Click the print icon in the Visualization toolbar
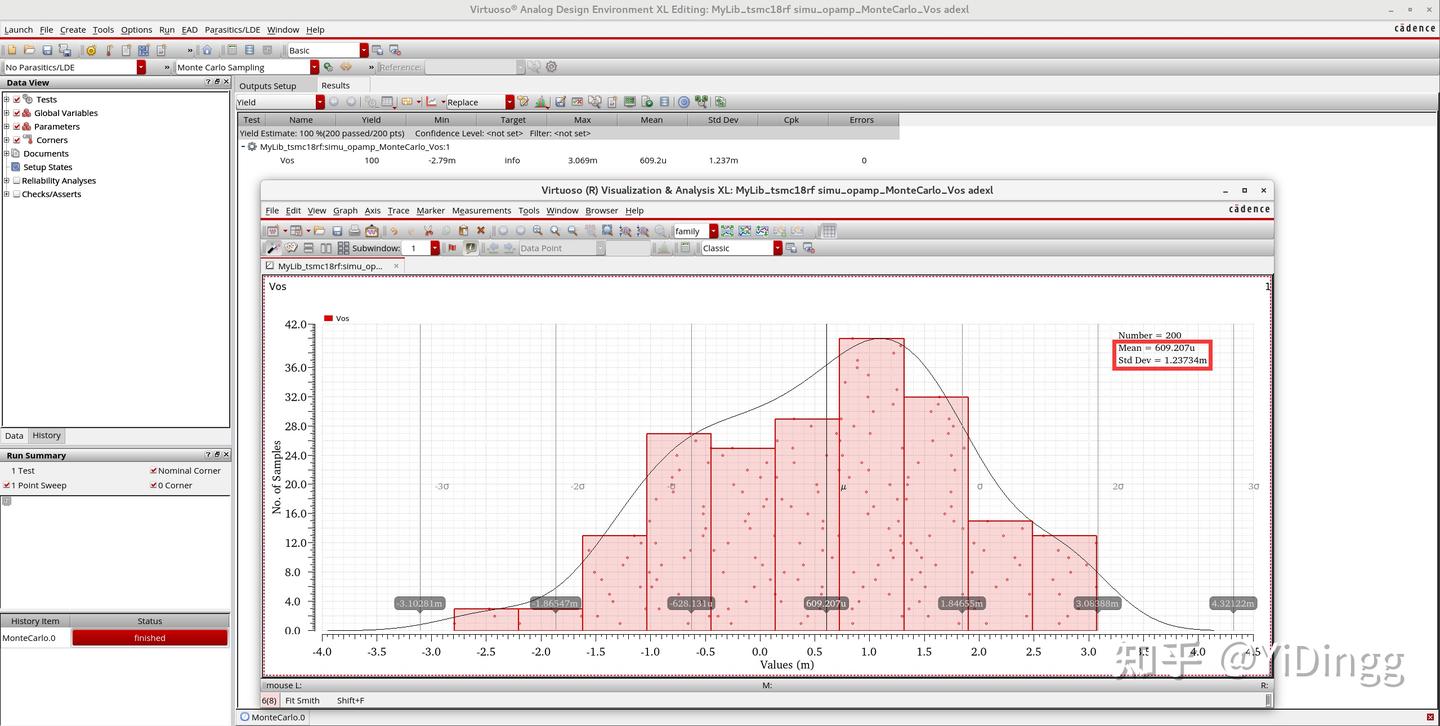Viewport: 1440px width, 726px height. coord(354,231)
